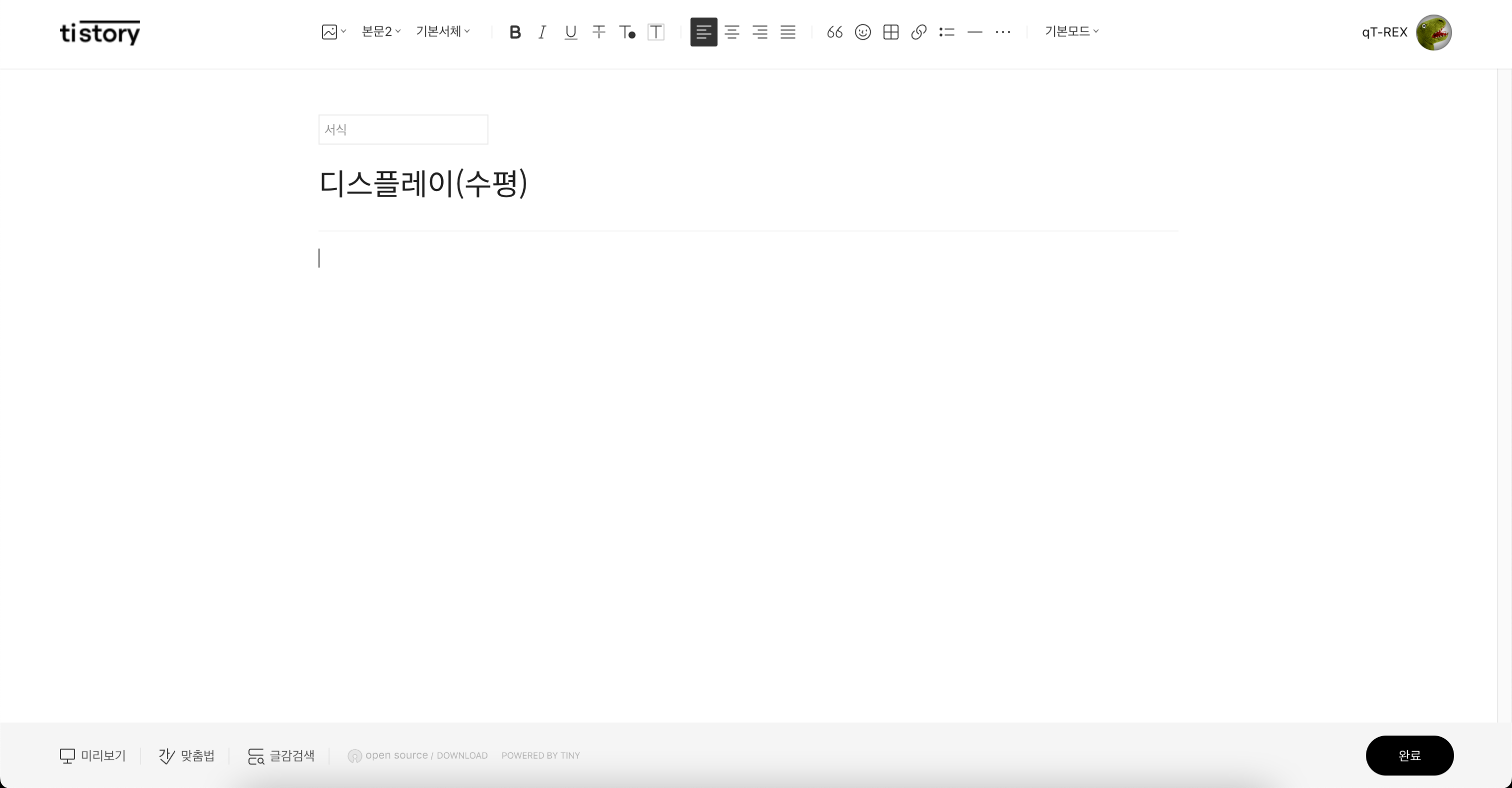Open the 기본서체 font dropdown

pos(442,31)
